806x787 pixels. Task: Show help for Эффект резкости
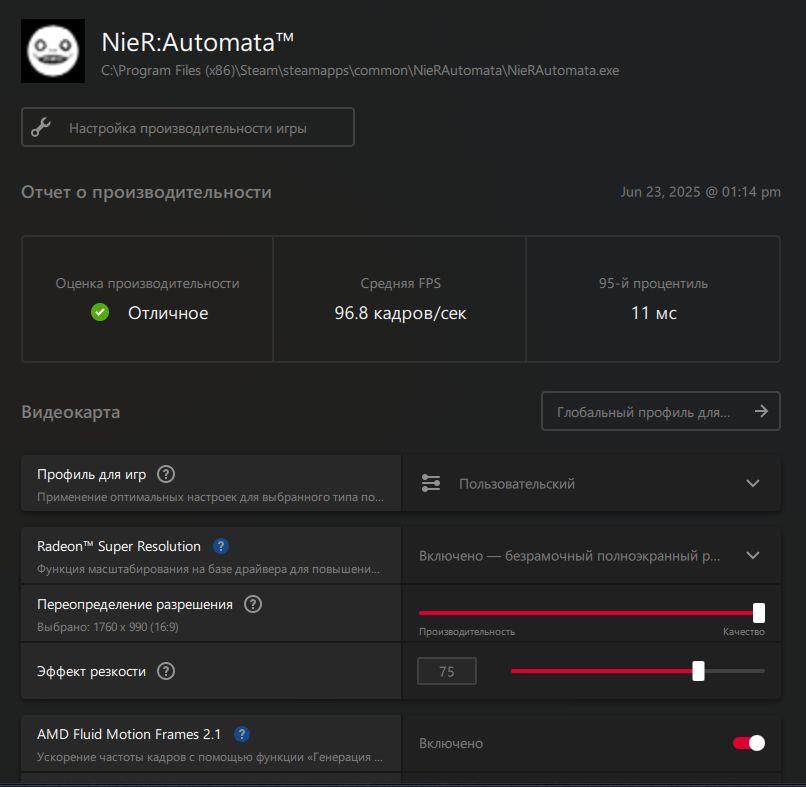166,671
